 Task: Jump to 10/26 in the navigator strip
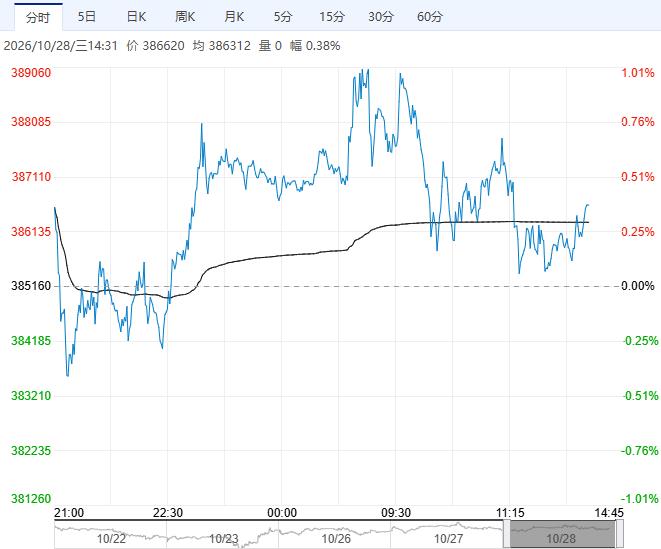coord(336,539)
